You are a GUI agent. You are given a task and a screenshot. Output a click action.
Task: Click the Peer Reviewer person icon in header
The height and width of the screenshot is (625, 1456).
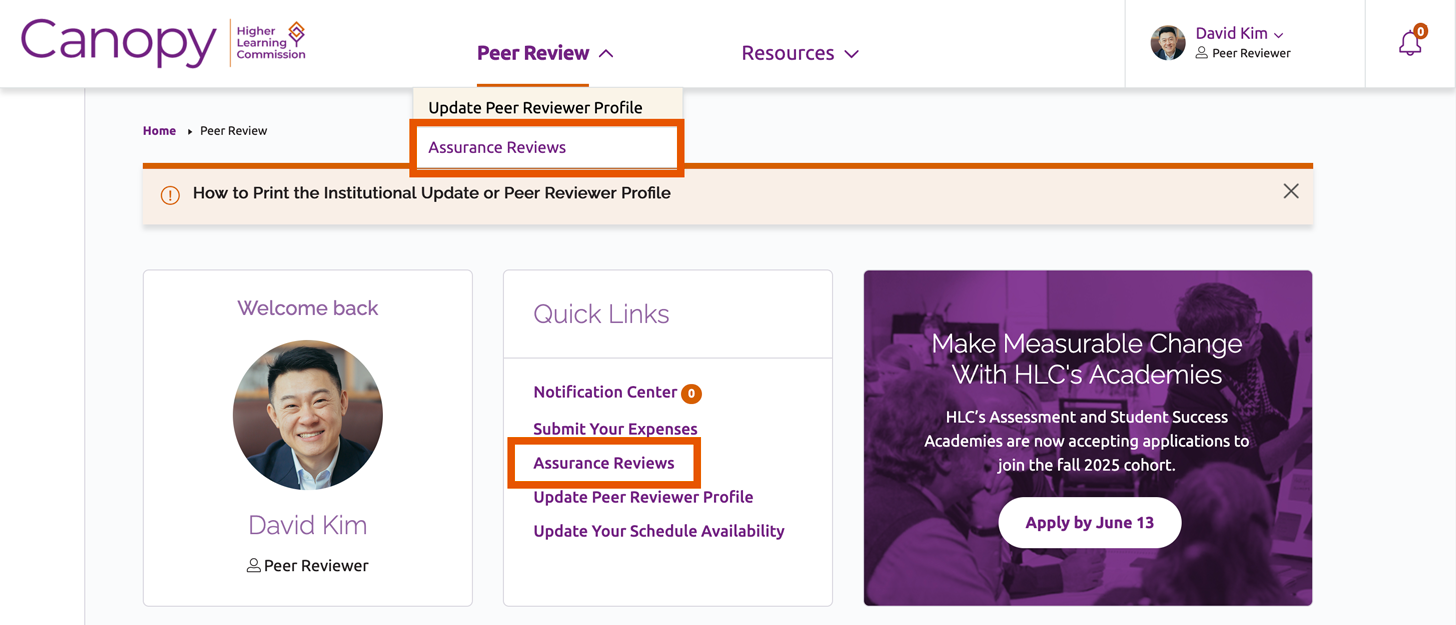(x=1201, y=54)
